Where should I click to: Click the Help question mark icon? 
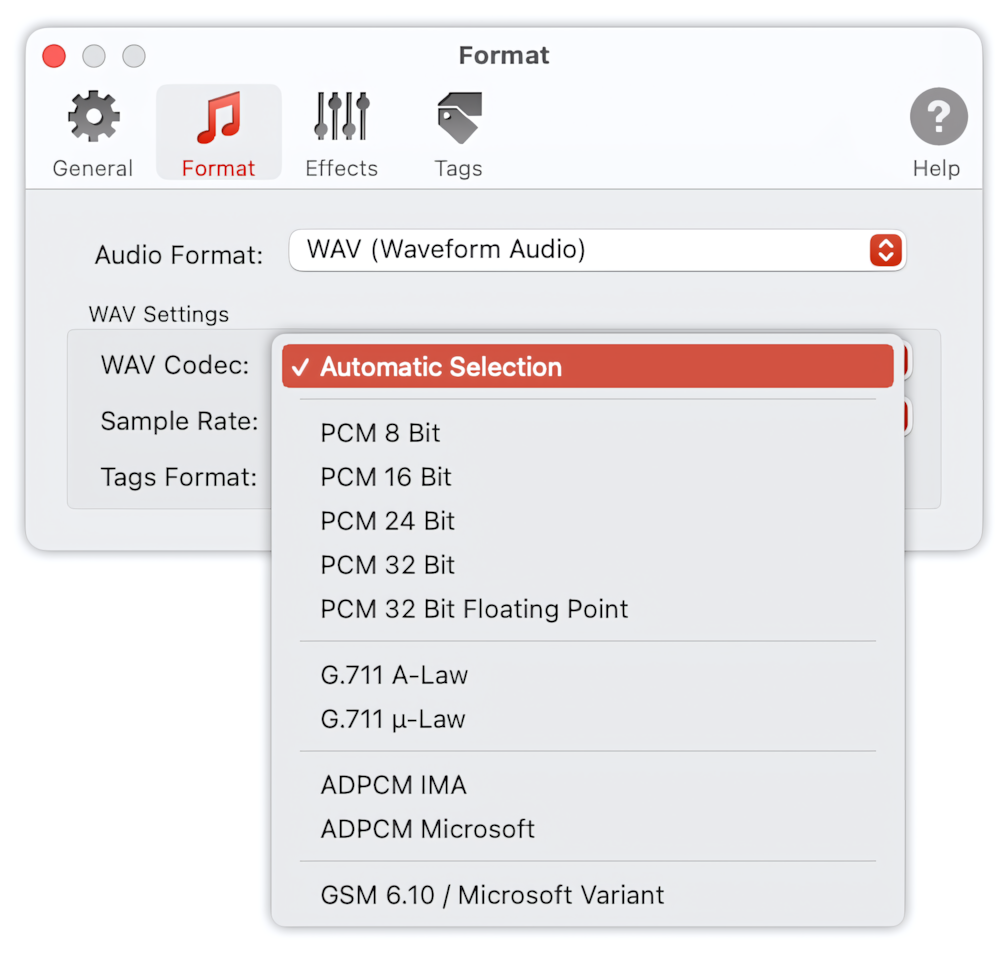[x=938, y=133]
